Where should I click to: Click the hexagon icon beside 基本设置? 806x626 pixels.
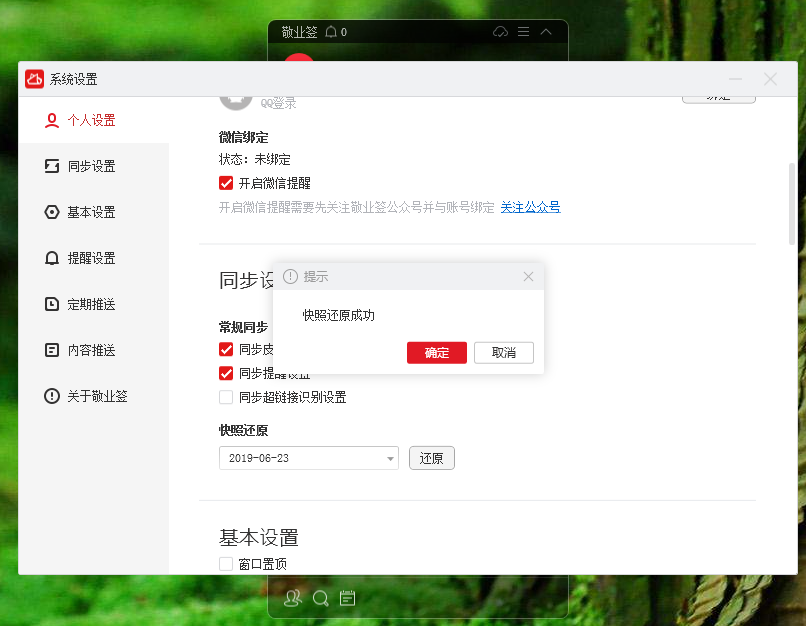tap(52, 212)
